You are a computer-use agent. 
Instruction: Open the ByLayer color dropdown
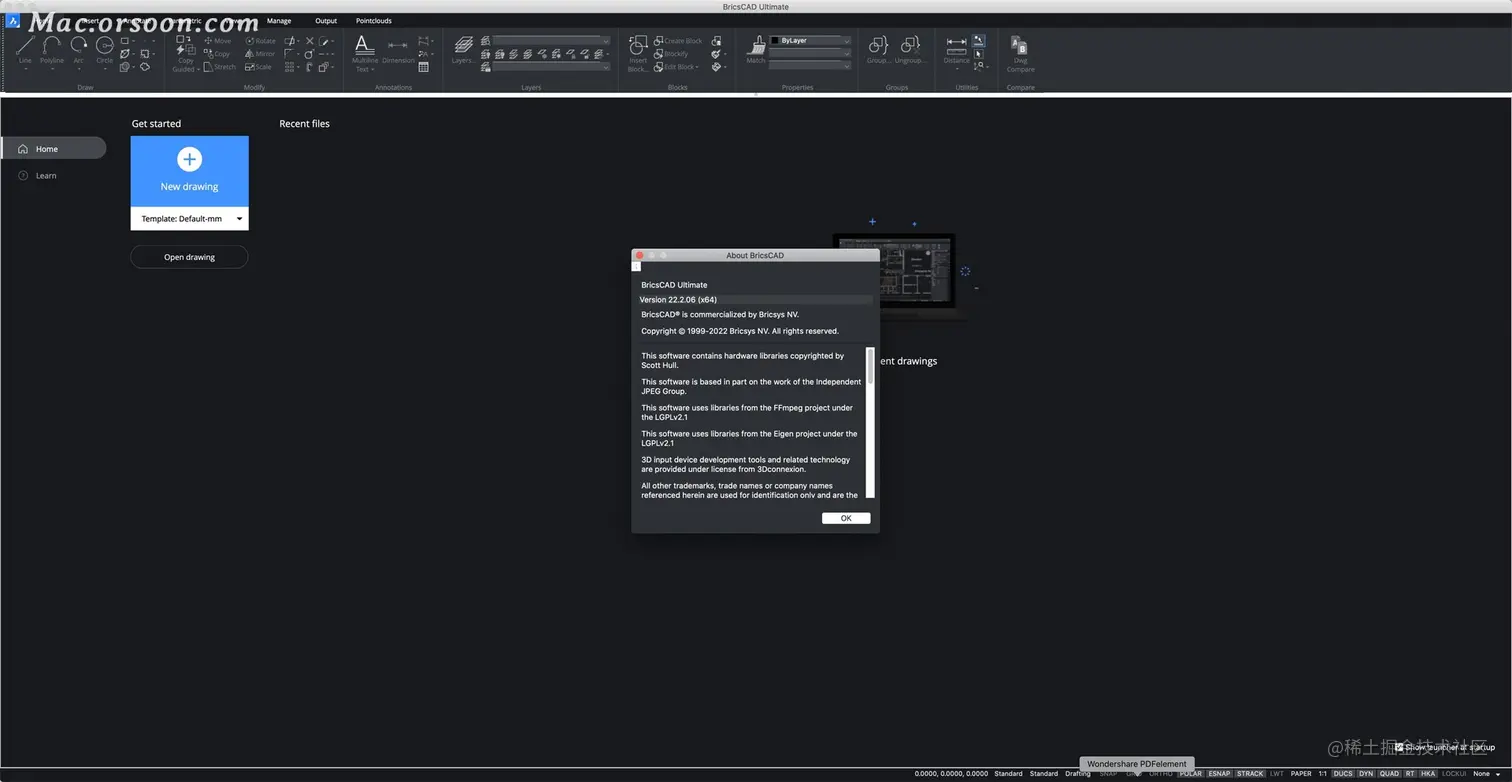pos(810,41)
